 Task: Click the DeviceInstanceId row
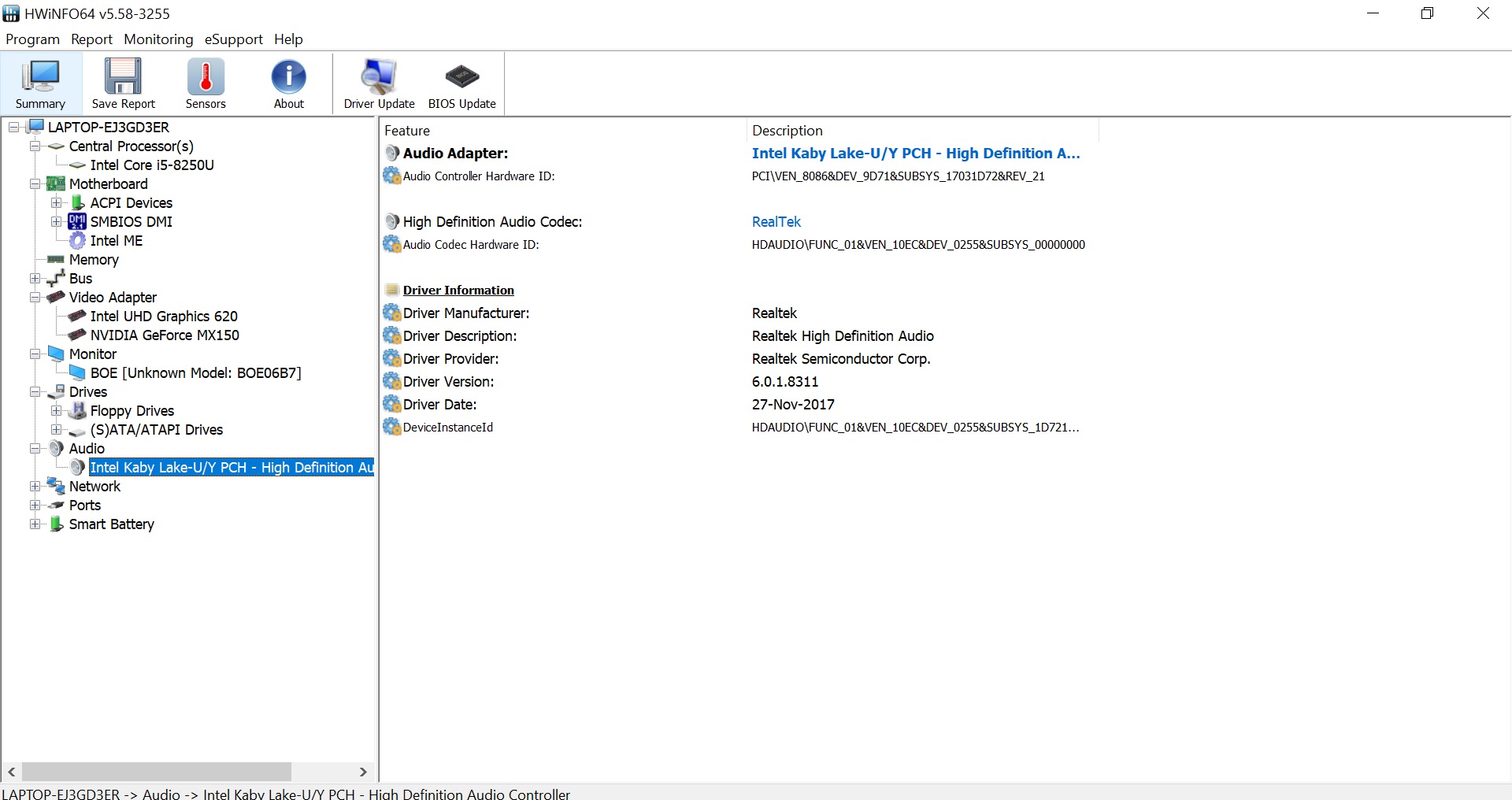(x=732, y=427)
